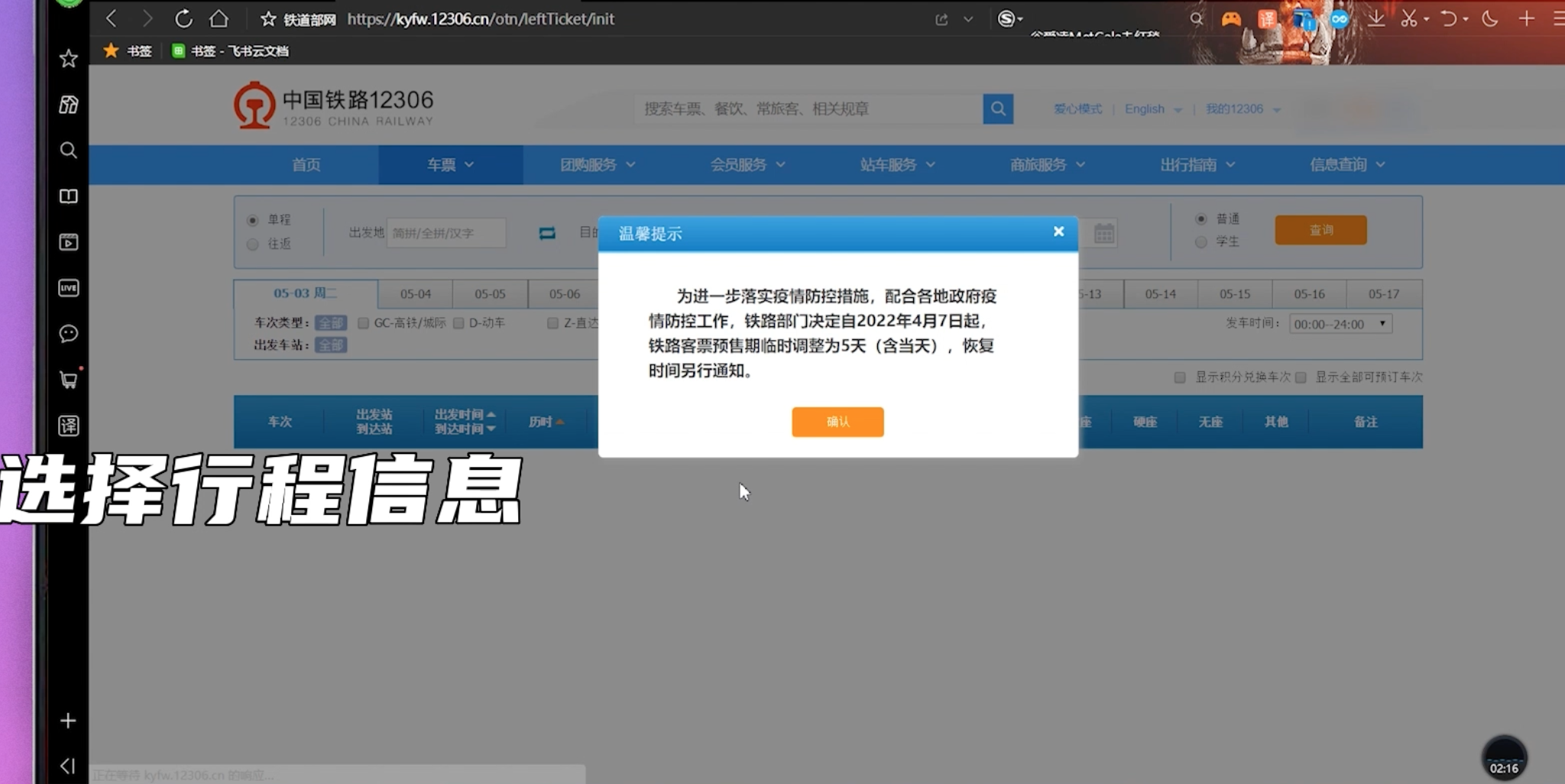Open the calendar date picker icon
This screenshot has height=784, width=1565.
[x=1102, y=233]
